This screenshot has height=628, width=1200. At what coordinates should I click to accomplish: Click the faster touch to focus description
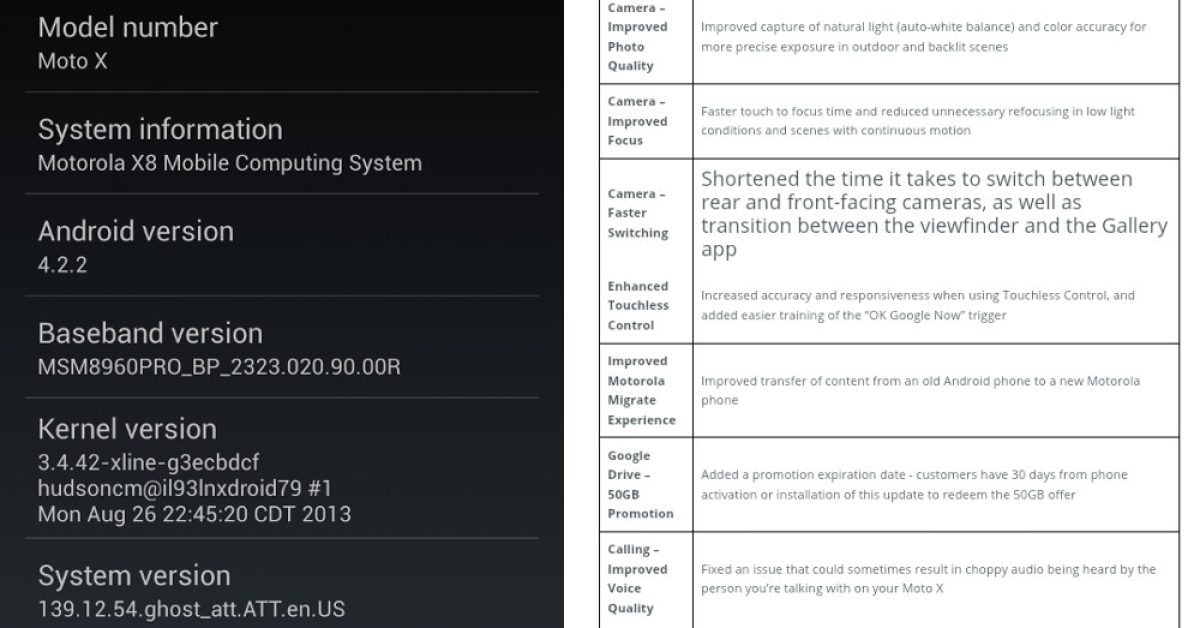point(917,121)
